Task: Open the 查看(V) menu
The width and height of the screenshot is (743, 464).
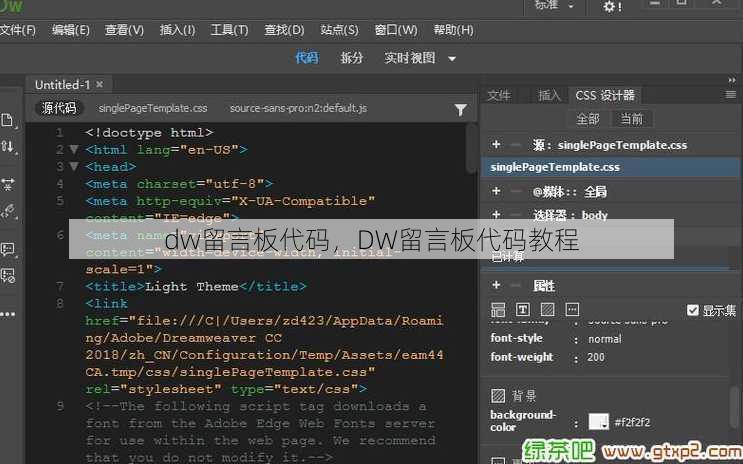Action: click(124, 30)
